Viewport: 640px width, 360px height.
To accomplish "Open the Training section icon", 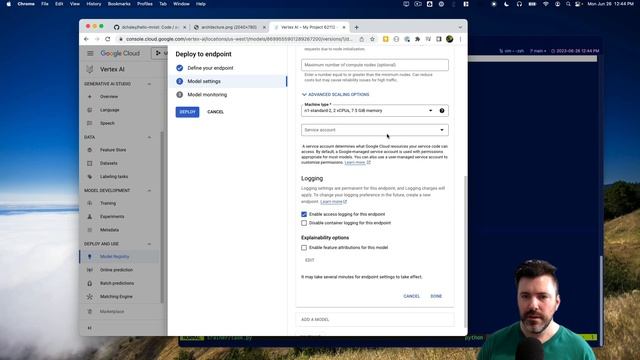I will (x=90, y=203).
